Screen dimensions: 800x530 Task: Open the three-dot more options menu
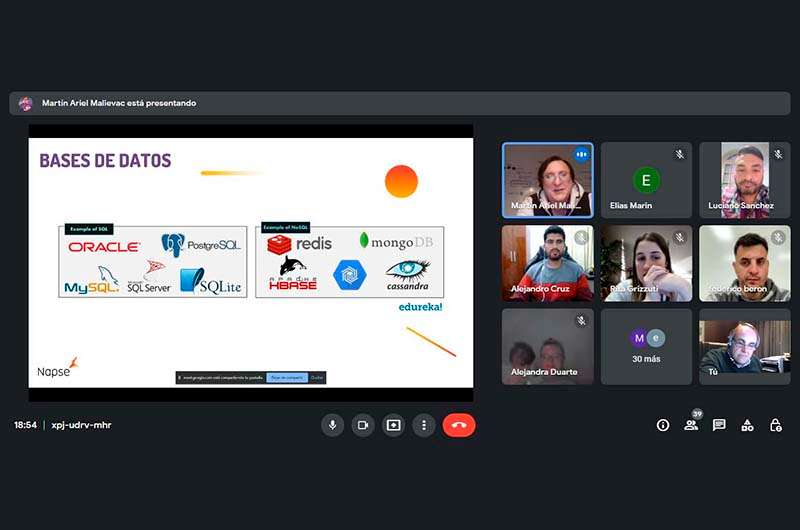(423, 425)
